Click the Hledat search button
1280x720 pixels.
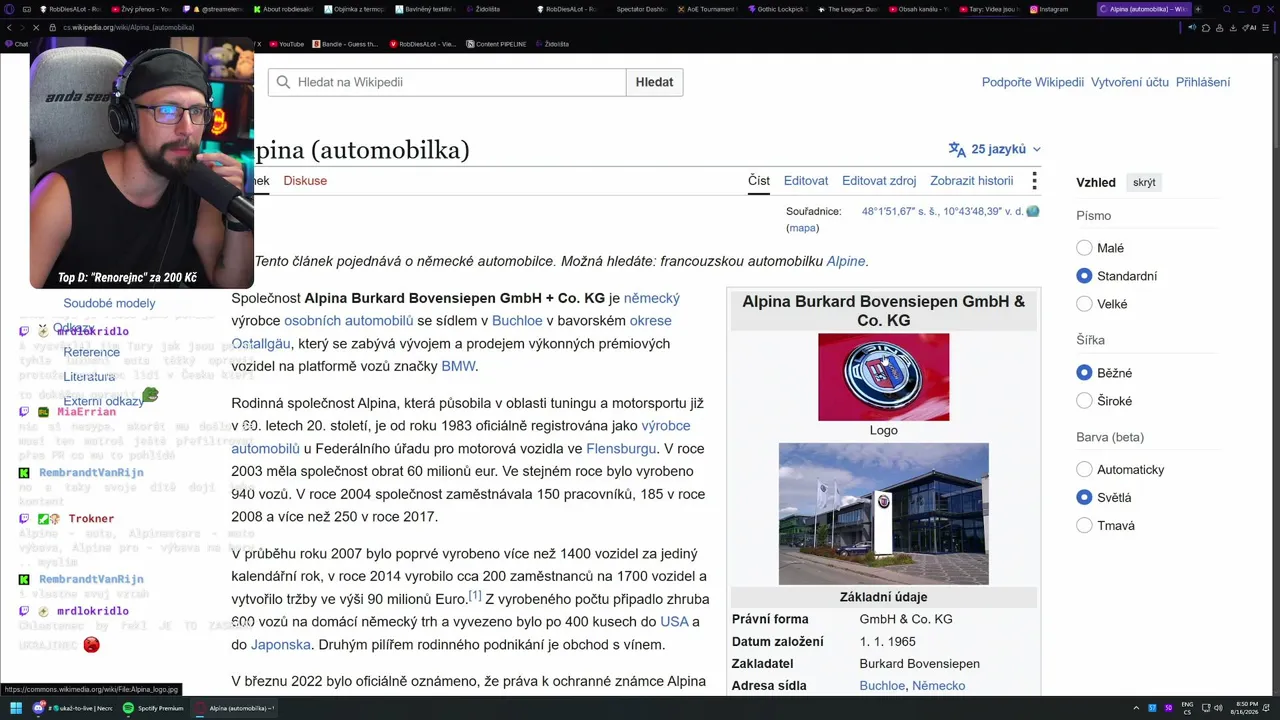tap(654, 82)
